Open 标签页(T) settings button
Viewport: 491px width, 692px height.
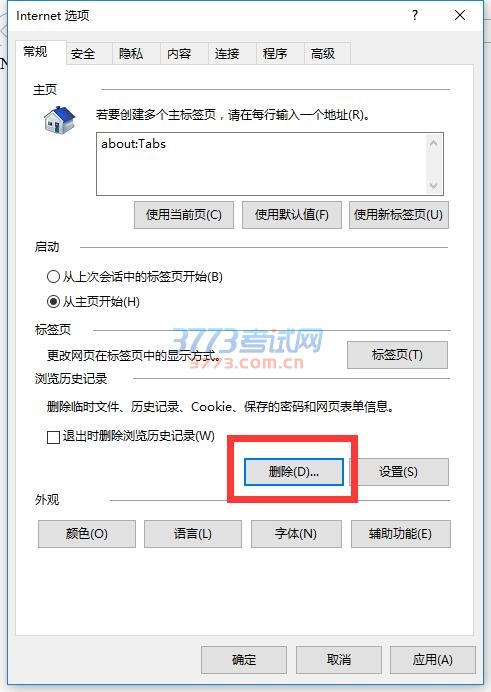pos(397,355)
